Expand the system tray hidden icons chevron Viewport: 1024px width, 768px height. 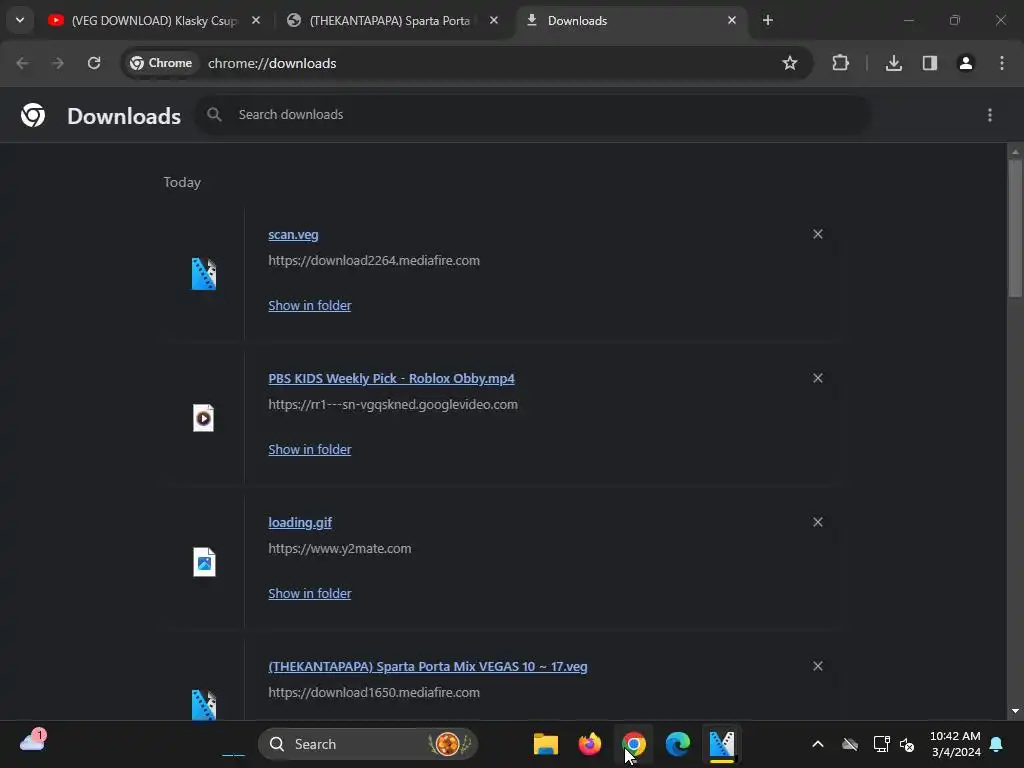[x=818, y=744]
